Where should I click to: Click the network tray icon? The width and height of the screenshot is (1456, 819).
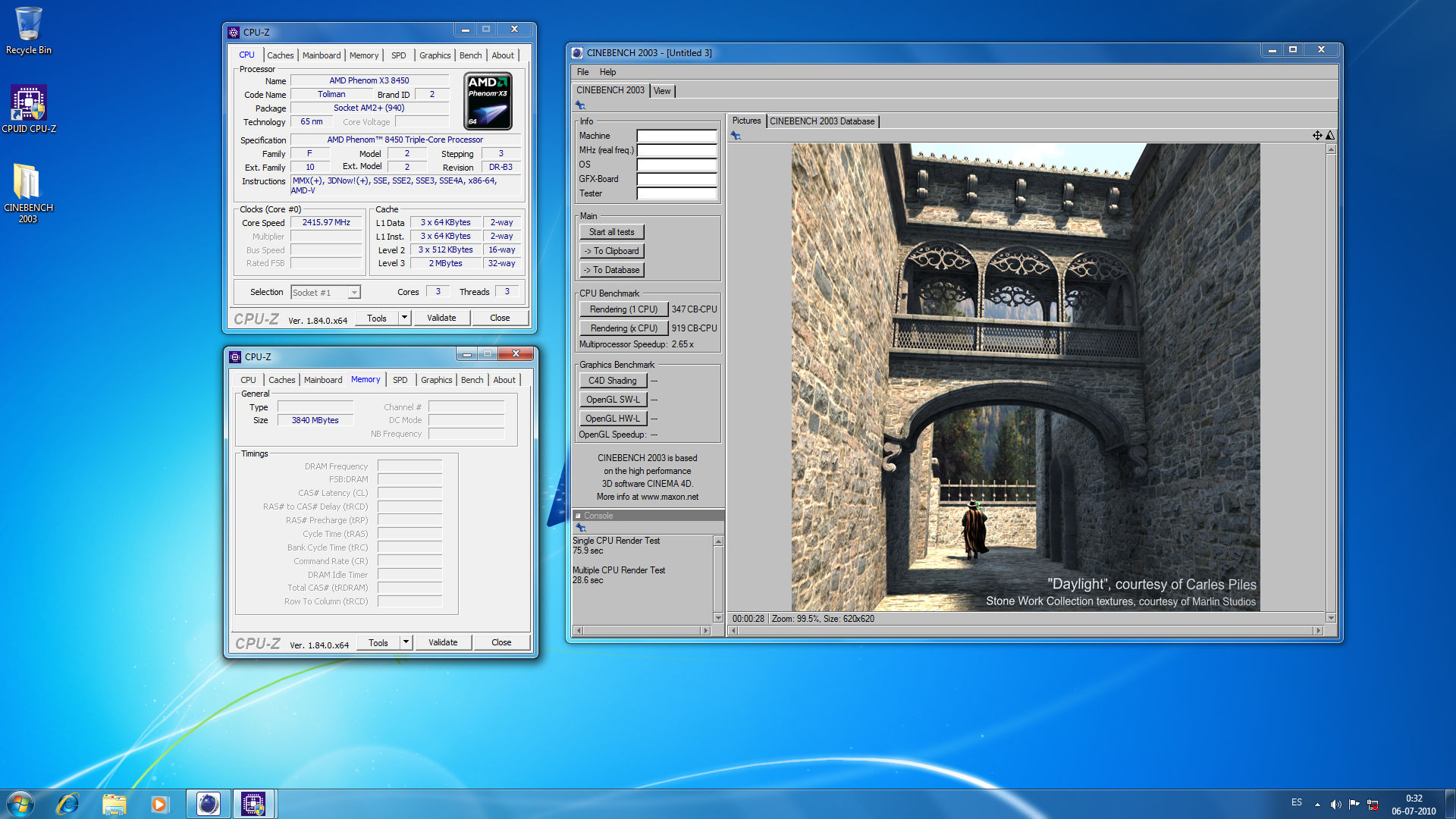coord(1373,805)
